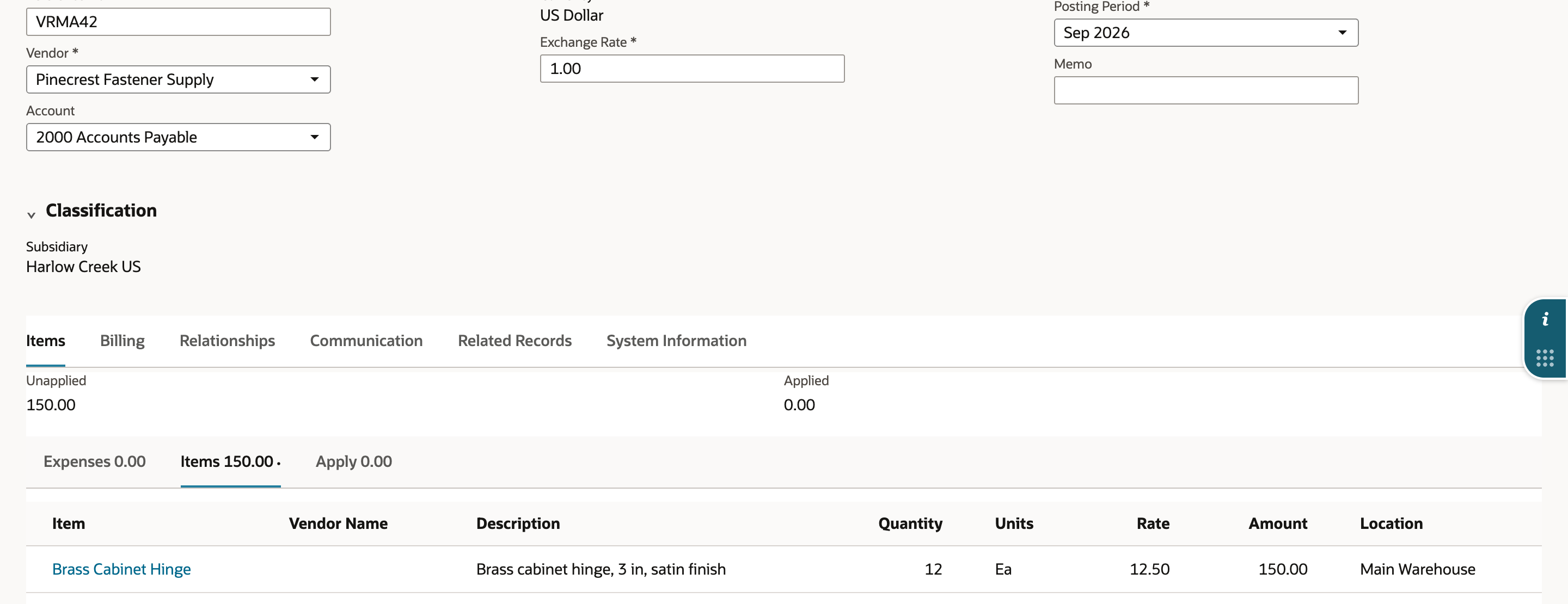This screenshot has width=1568, height=604.
Task: Click the Ea units cell
Action: tap(1003, 569)
